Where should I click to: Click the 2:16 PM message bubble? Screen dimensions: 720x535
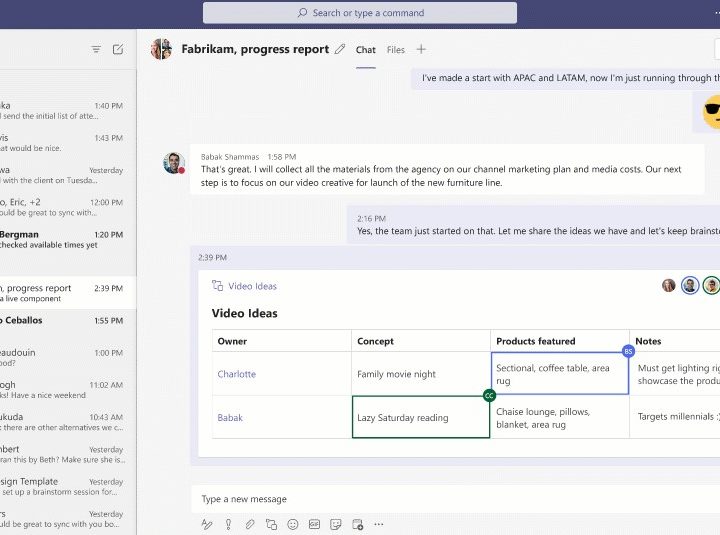[533, 225]
